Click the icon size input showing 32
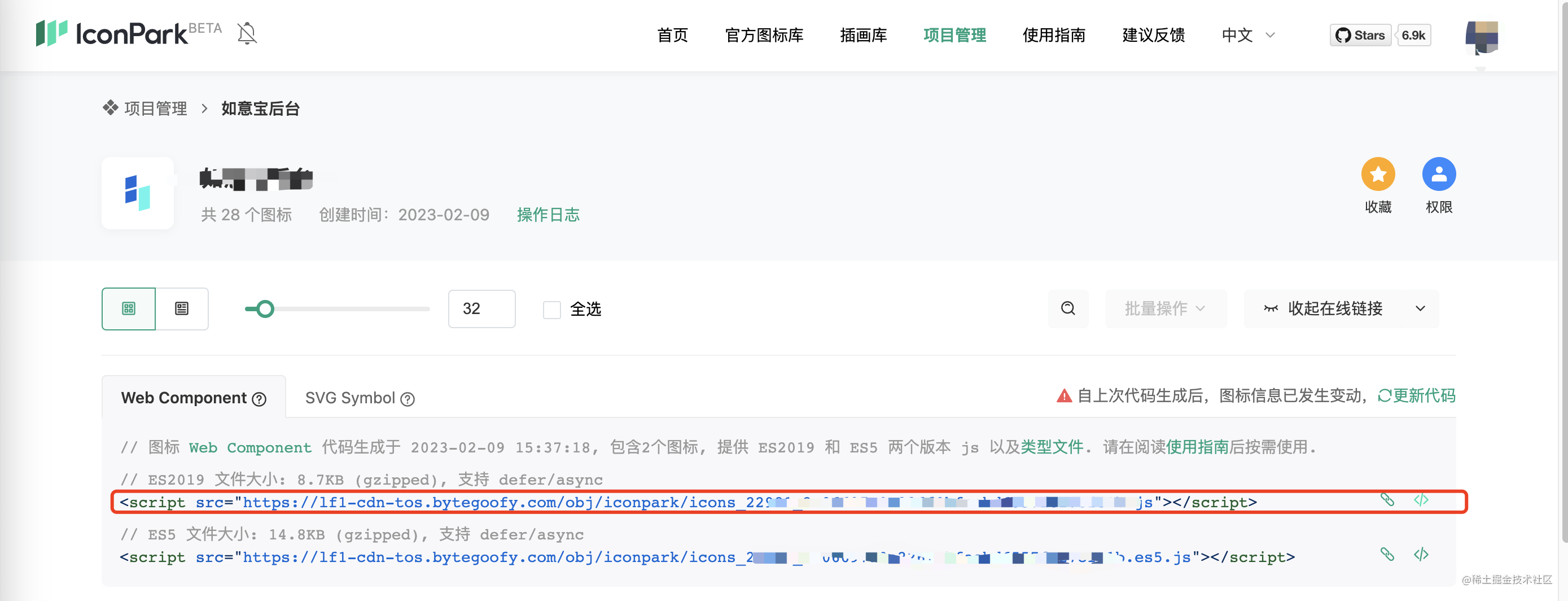Viewport: 1568px width, 601px height. pyautogui.click(x=481, y=309)
